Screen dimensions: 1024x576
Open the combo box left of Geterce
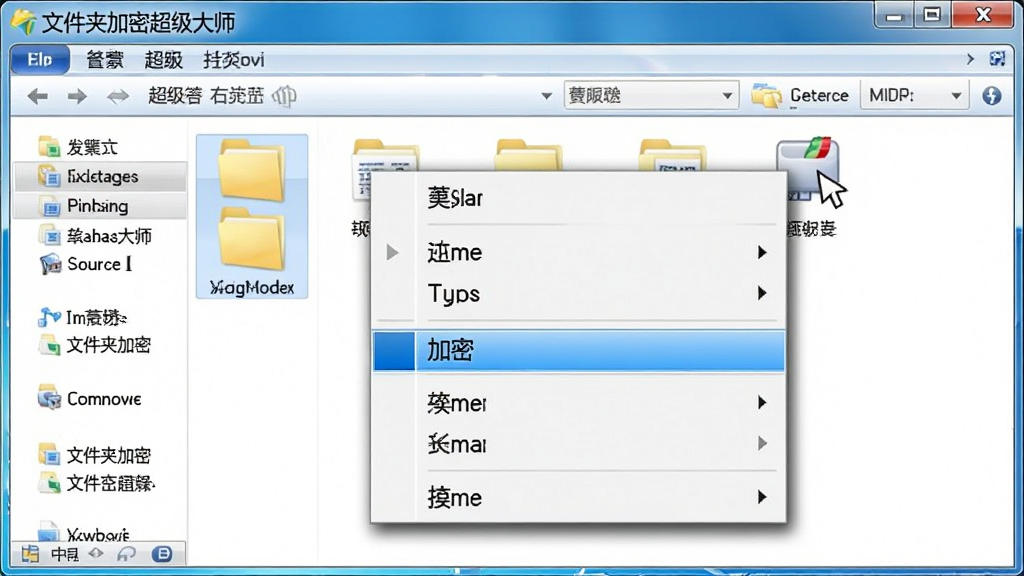(651, 96)
